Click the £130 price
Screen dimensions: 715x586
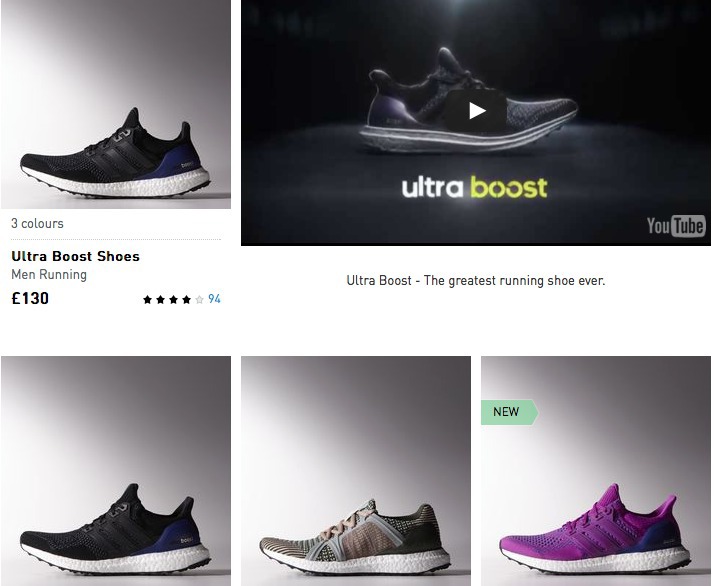[x=30, y=298]
